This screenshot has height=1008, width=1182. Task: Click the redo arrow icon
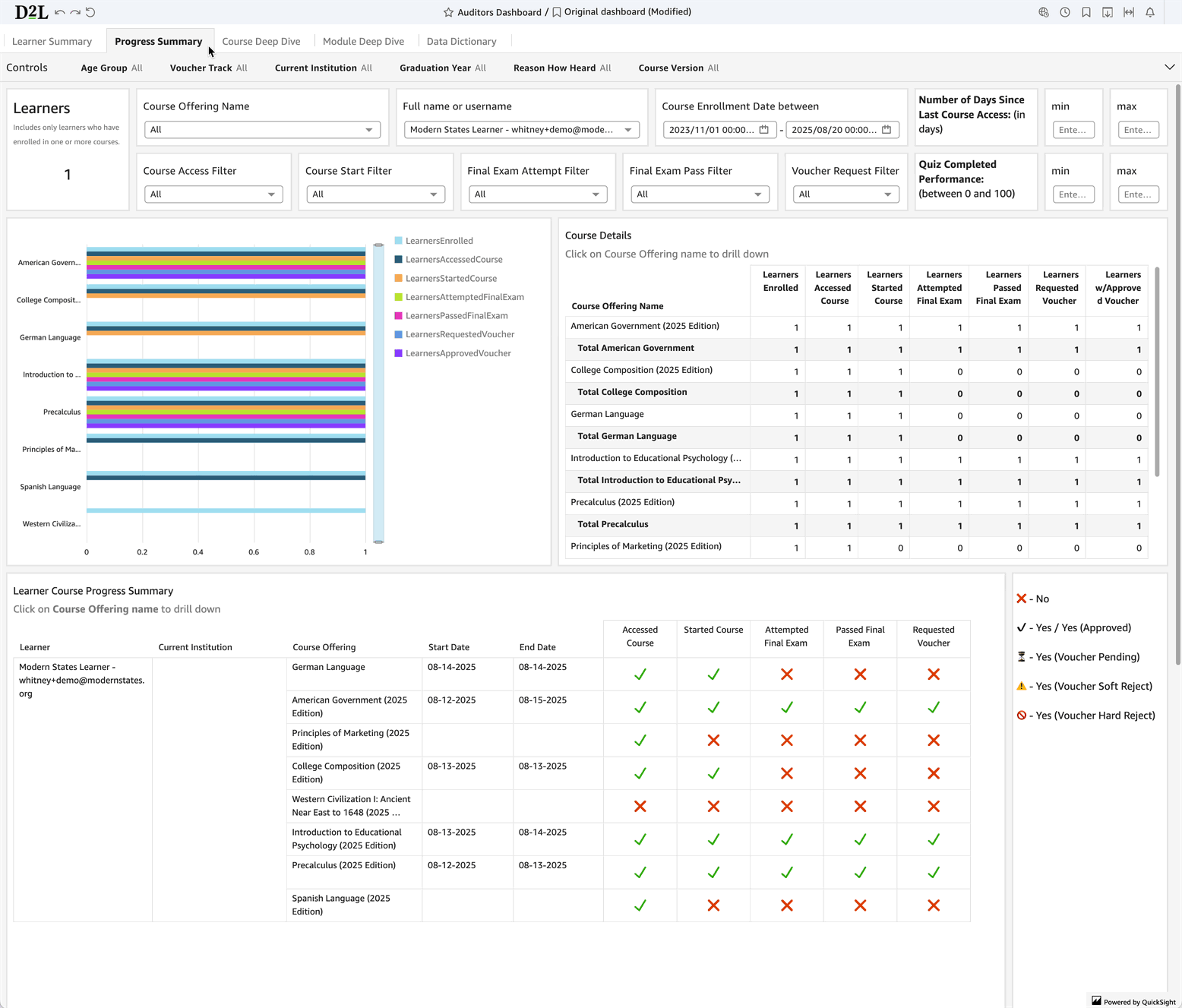point(75,12)
